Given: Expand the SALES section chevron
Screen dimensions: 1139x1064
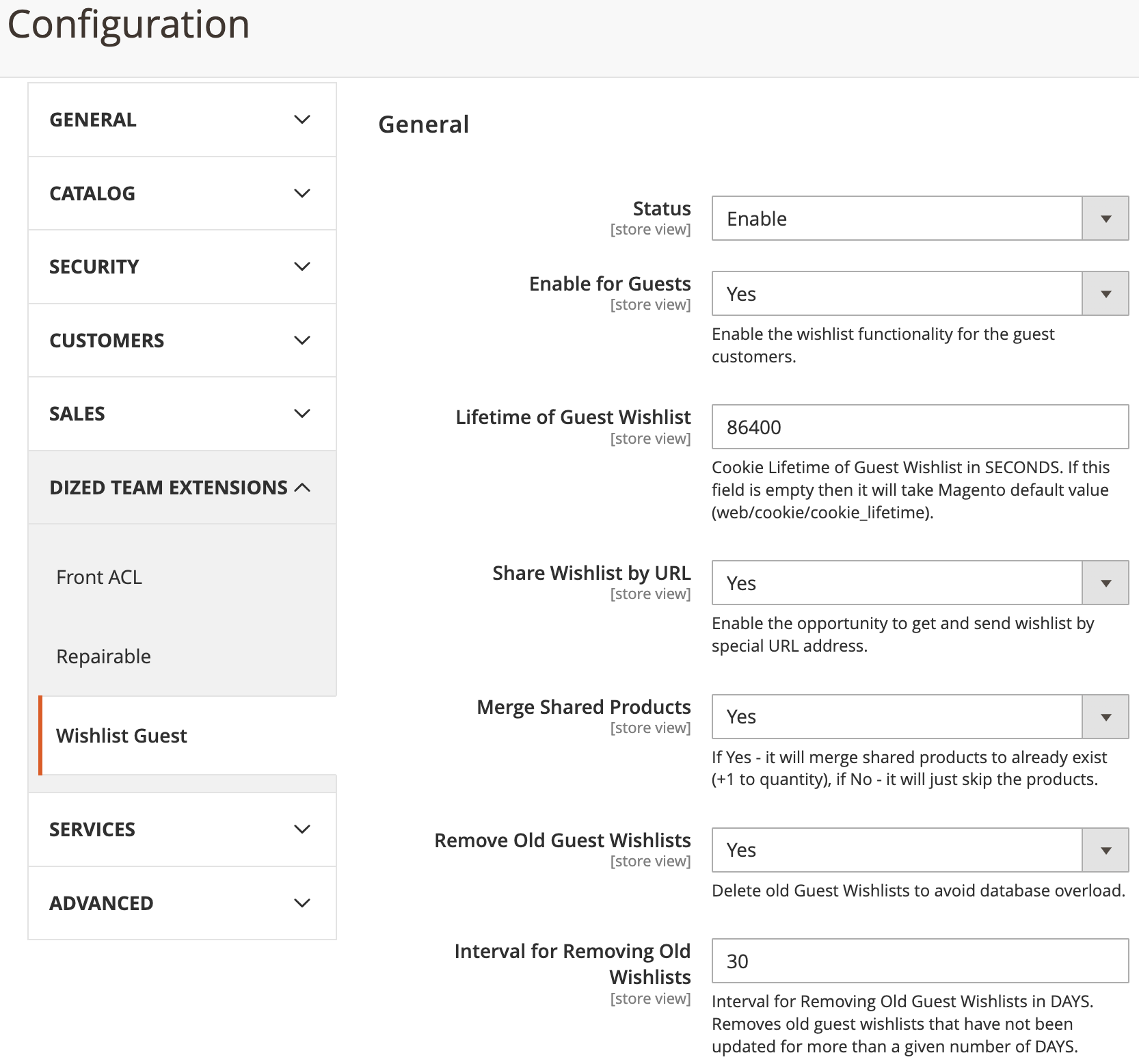Looking at the screenshot, I should 301,414.
